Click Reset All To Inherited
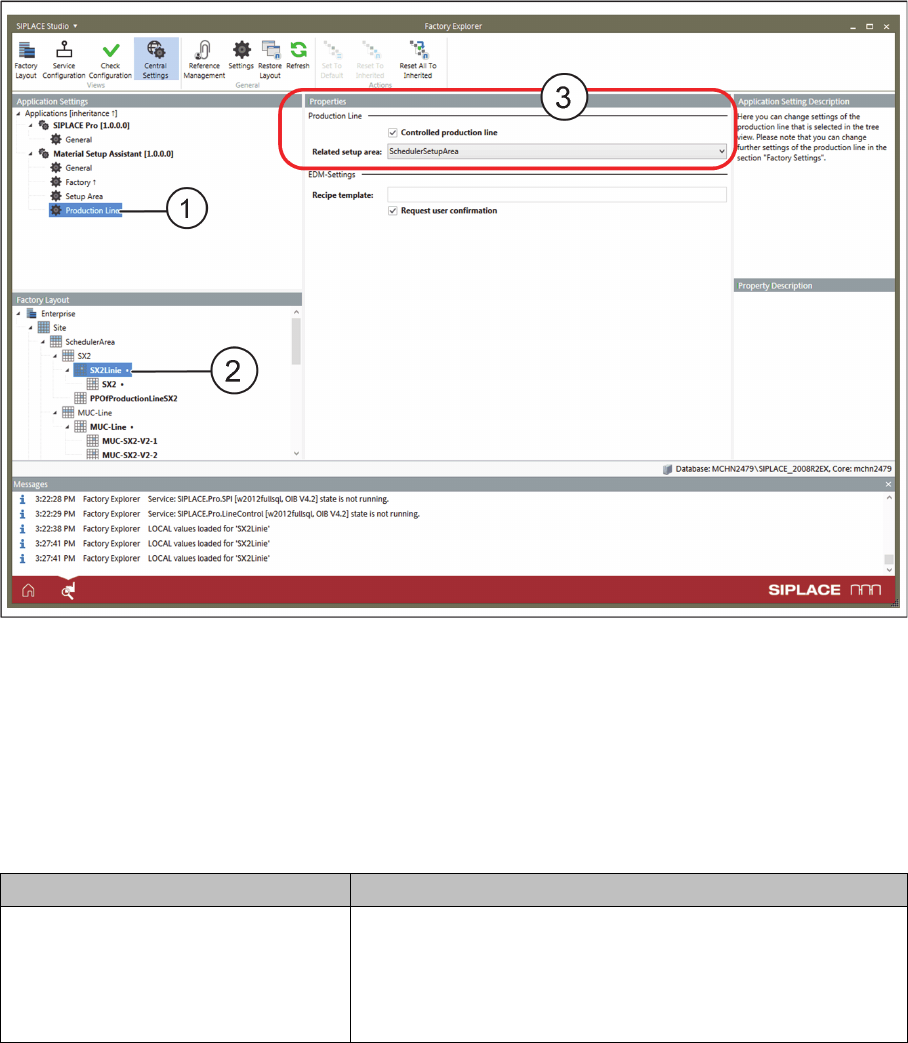 click(x=418, y=60)
